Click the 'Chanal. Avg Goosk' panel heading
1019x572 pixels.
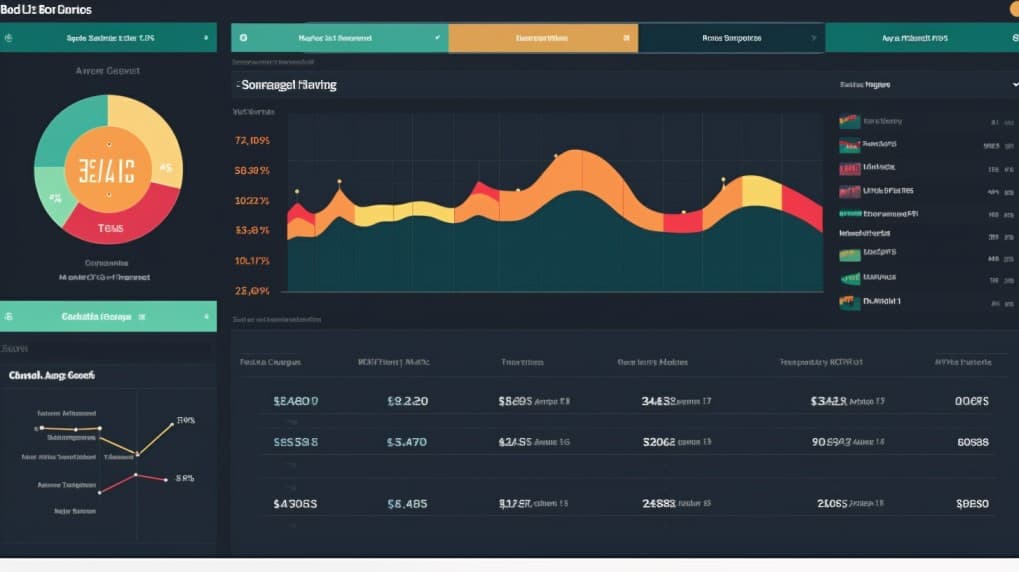[51, 376]
